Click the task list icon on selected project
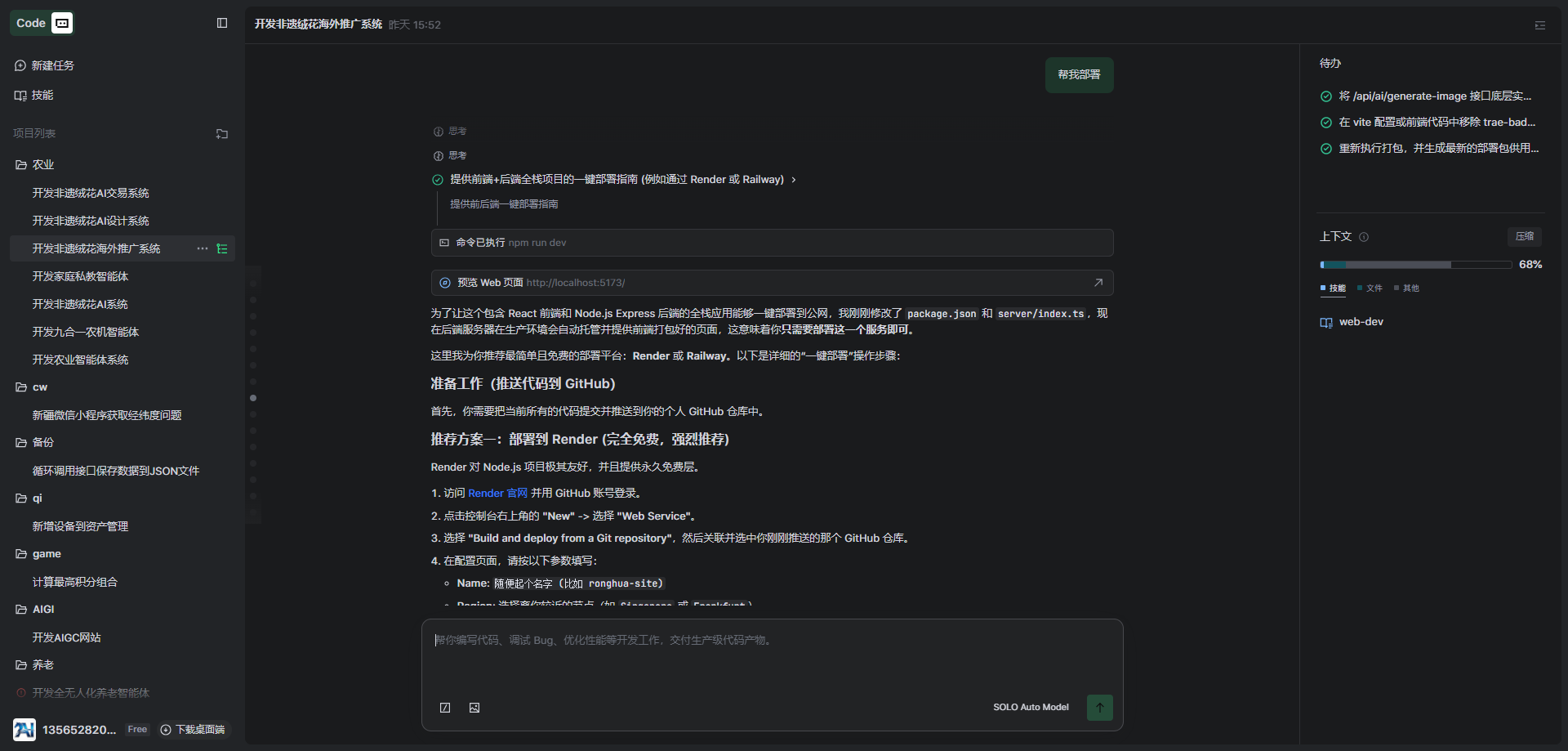The height and width of the screenshot is (751, 1568). pos(222,248)
